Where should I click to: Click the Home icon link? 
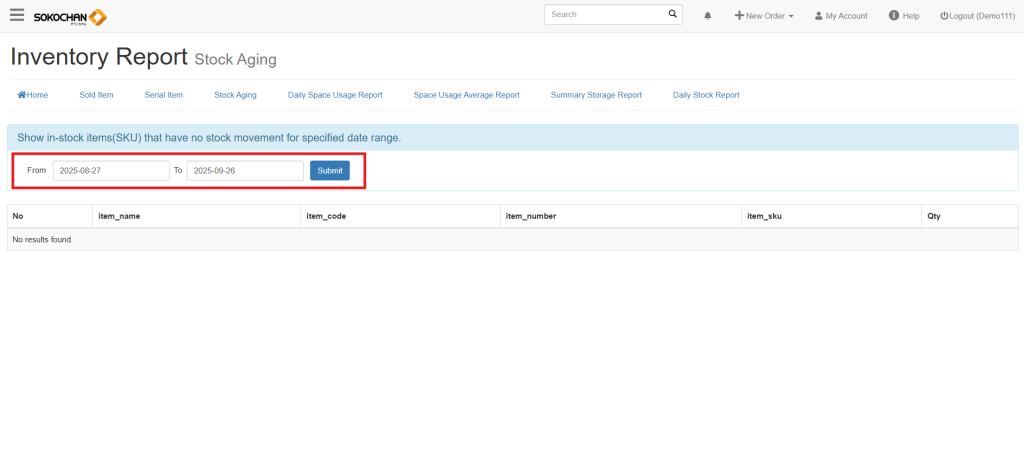click(33, 95)
